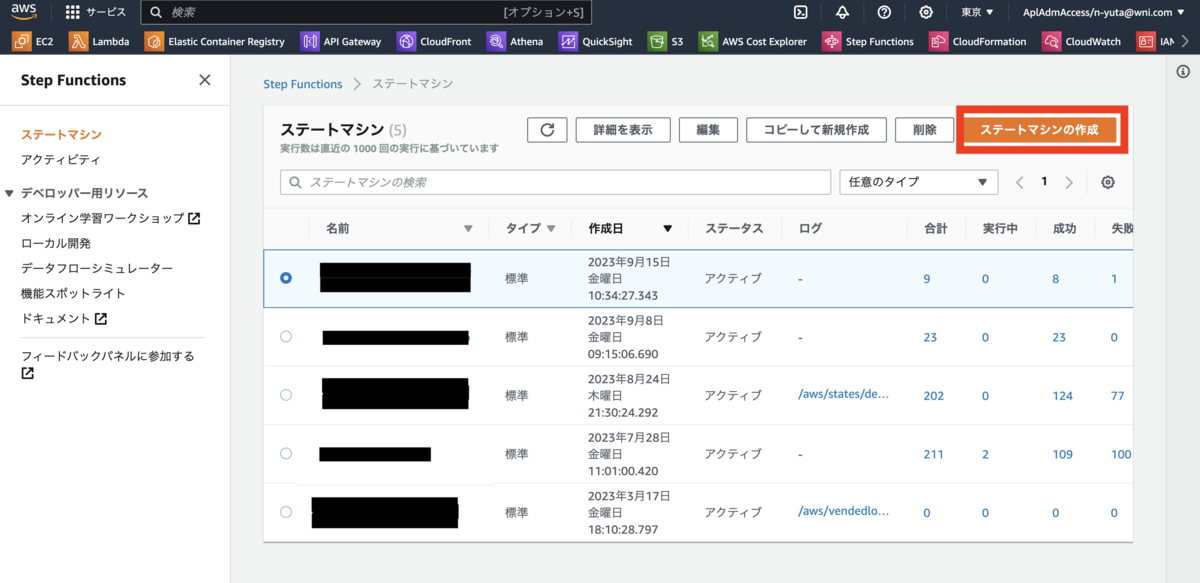The height and width of the screenshot is (583, 1200).
Task: Close the Step Functions side panel
Action: point(205,80)
